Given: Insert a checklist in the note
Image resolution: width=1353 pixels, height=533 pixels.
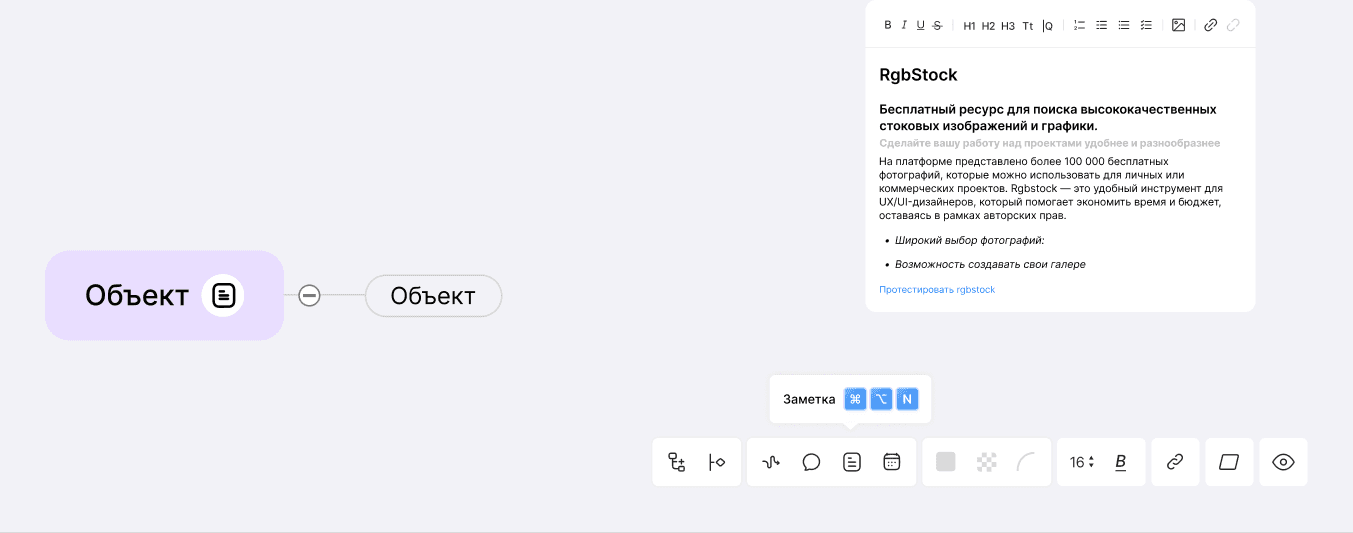Looking at the screenshot, I should point(1146,25).
